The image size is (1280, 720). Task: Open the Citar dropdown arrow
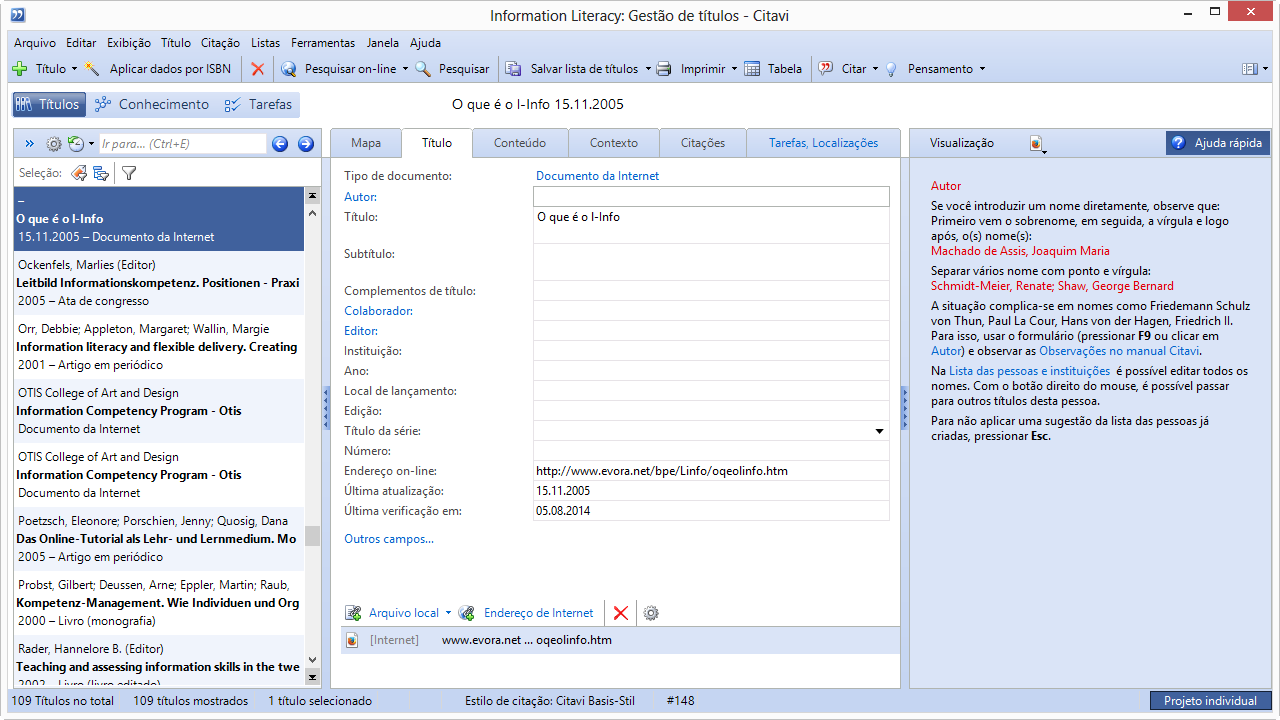pyautogui.click(x=875, y=69)
